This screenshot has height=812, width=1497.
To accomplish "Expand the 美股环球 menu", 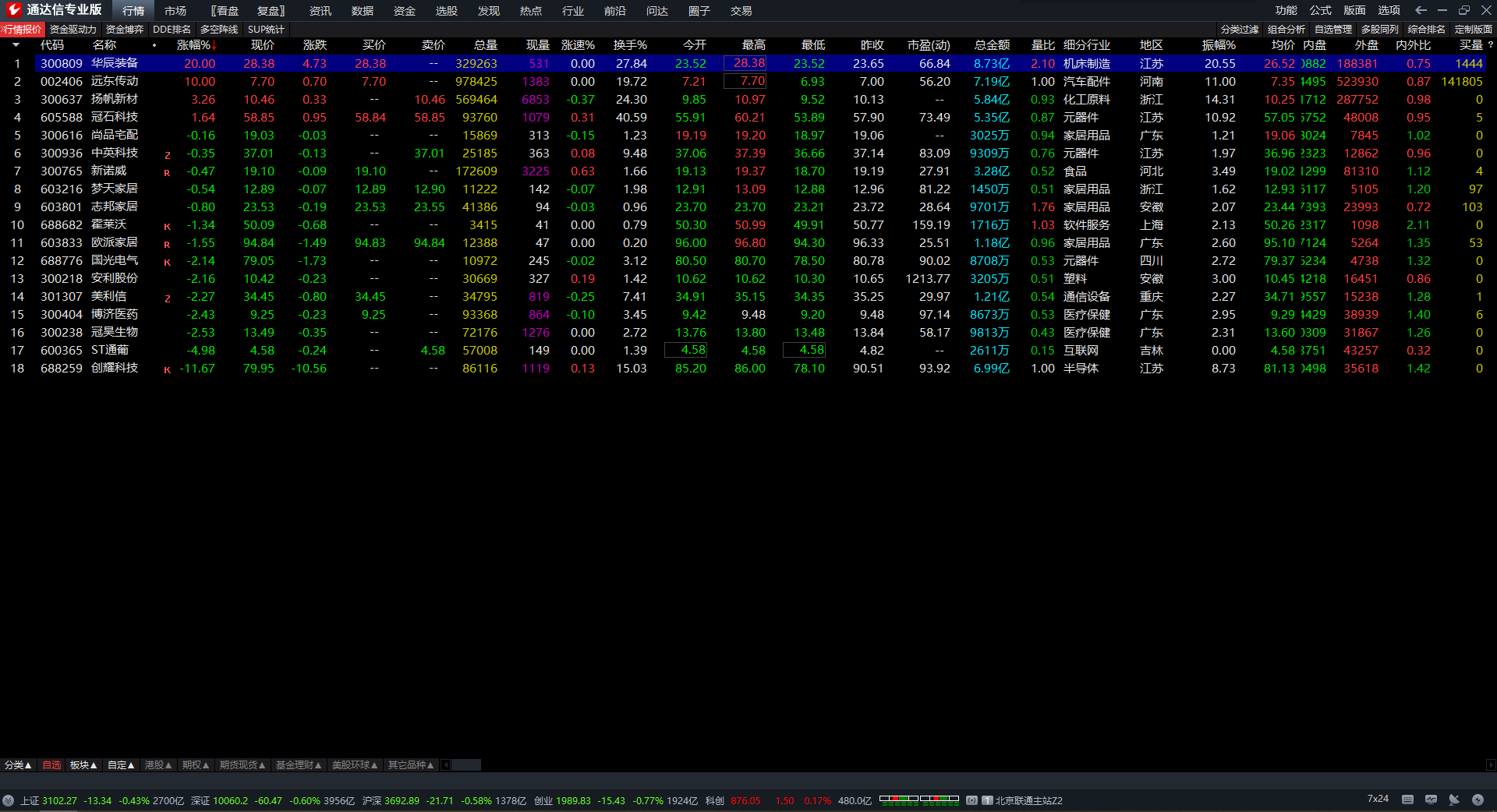I will pos(355,765).
